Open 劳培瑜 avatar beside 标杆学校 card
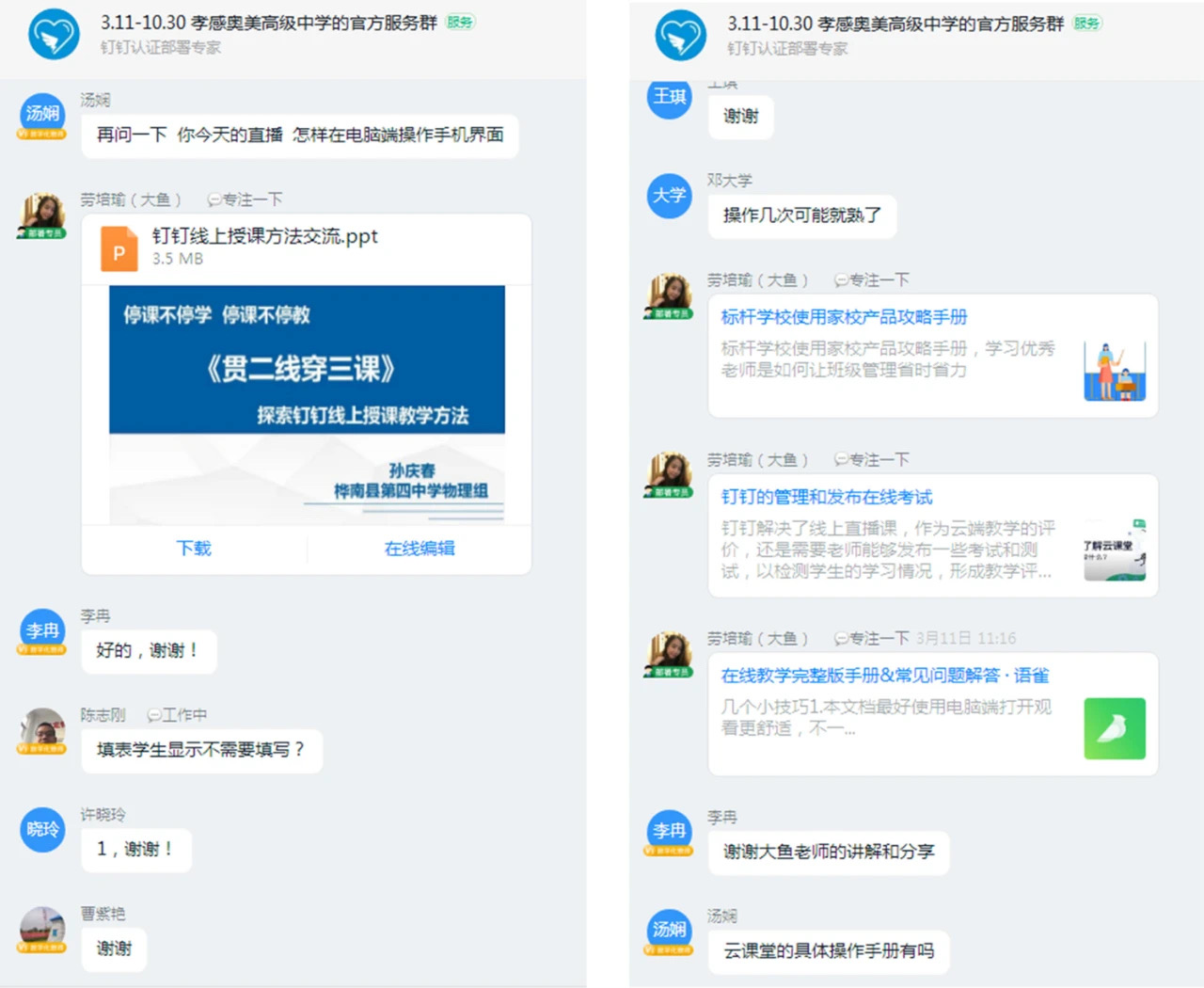The width and height of the screenshot is (1204, 988). pyautogui.click(x=670, y=295)
